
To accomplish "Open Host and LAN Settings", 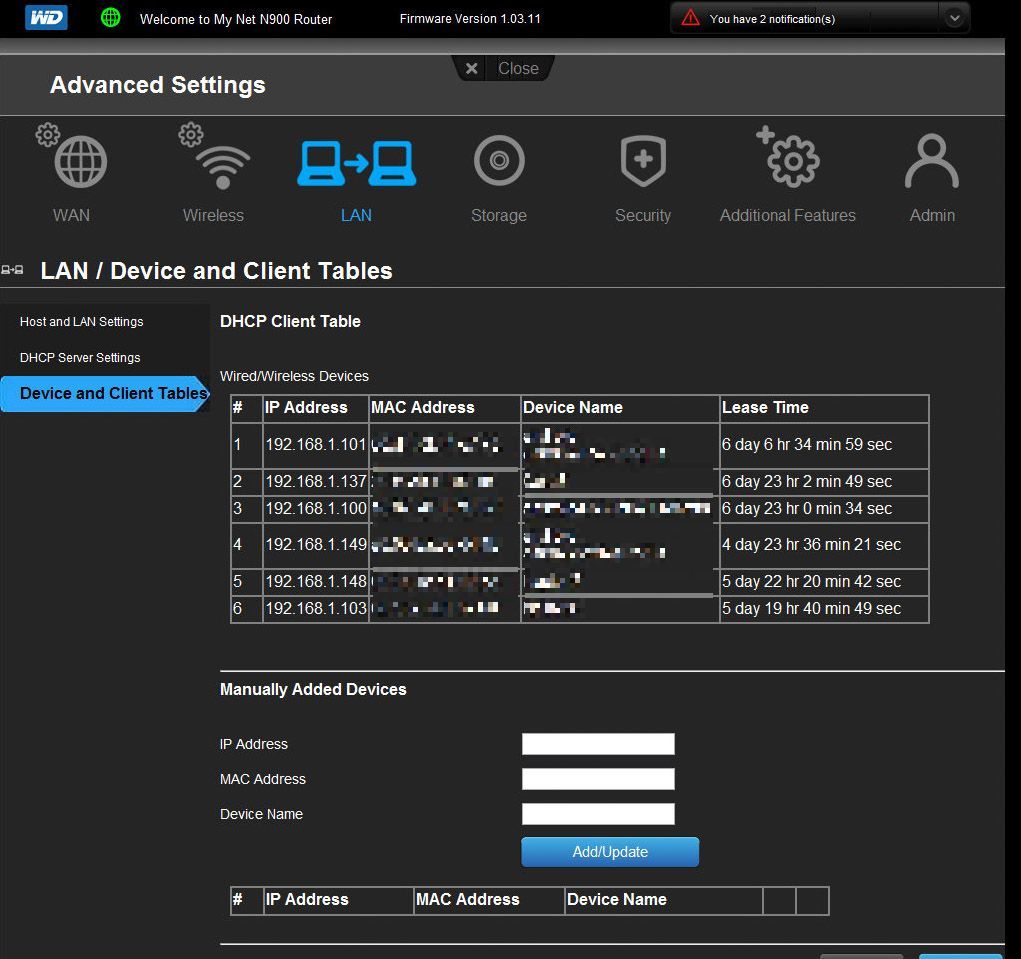I will 82,322.
